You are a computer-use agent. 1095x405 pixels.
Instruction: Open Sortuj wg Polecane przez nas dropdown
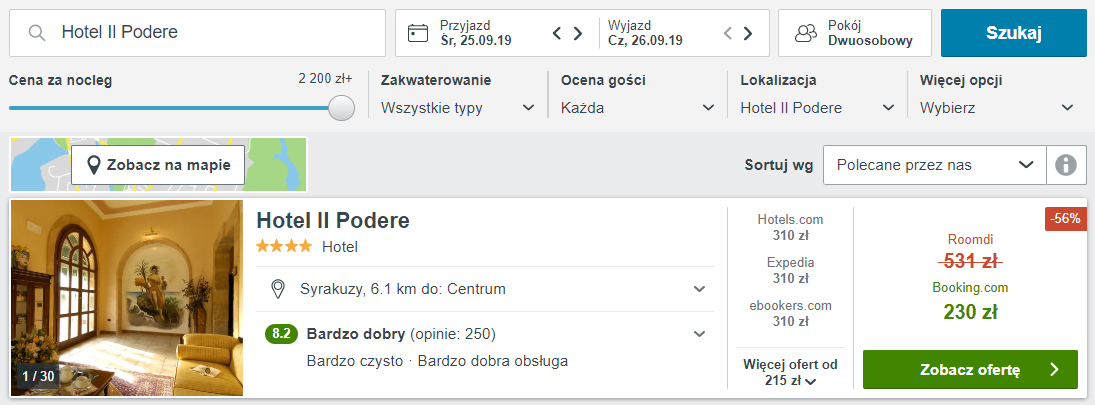[x=935, y=165]
